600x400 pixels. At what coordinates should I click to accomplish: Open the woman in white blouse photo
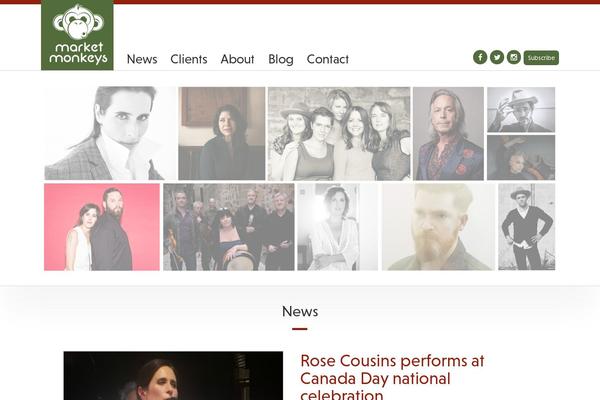338,227
